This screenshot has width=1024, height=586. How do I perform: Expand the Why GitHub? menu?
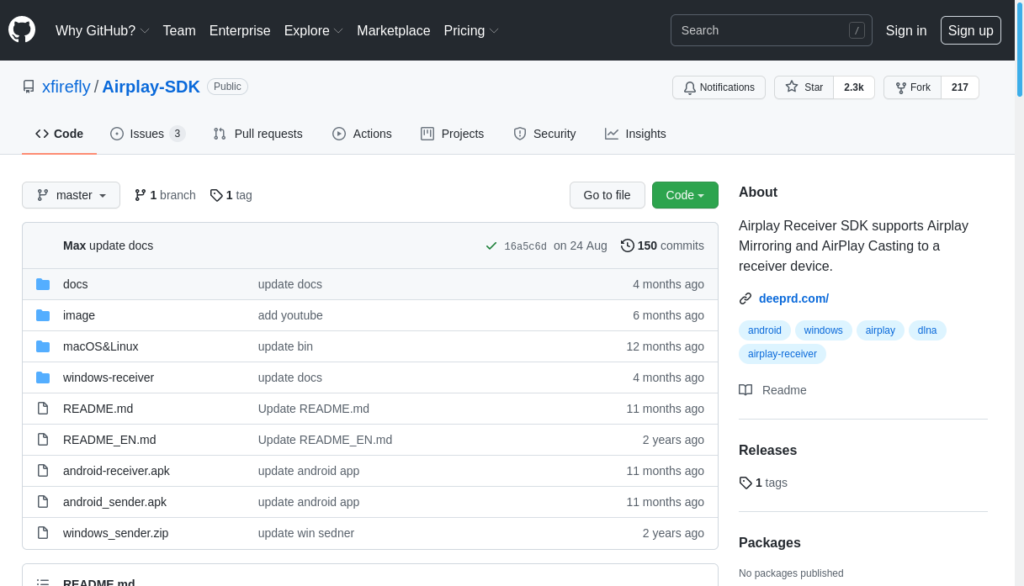point(102,30)
